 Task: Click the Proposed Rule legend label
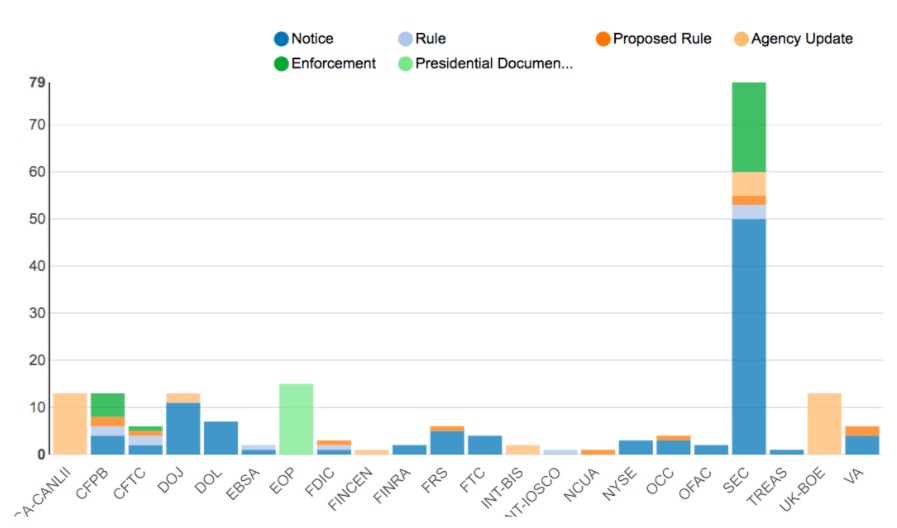(662, 39)
